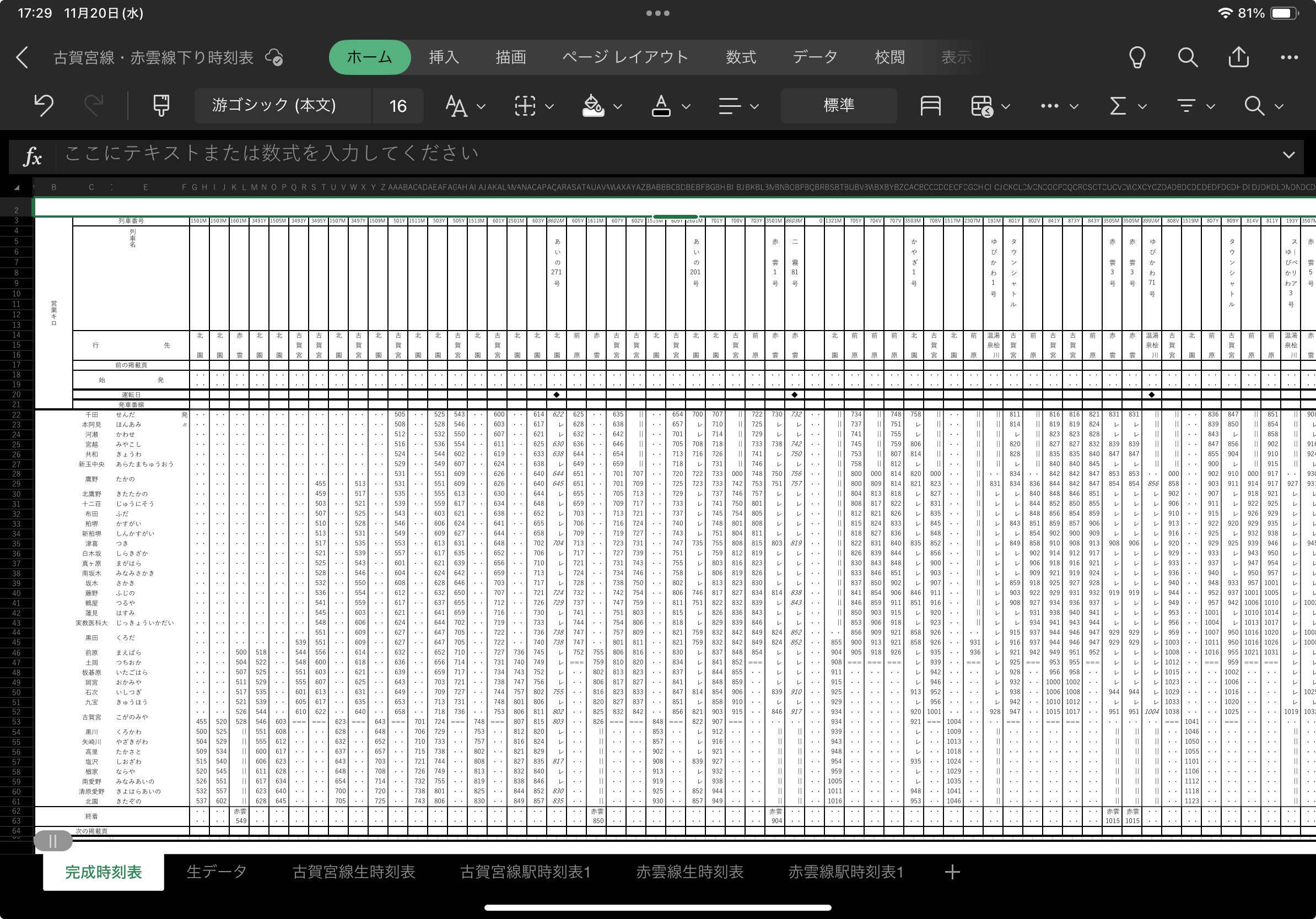Tap the back arrow to close workbook
1316x919 pixels.
23,57
